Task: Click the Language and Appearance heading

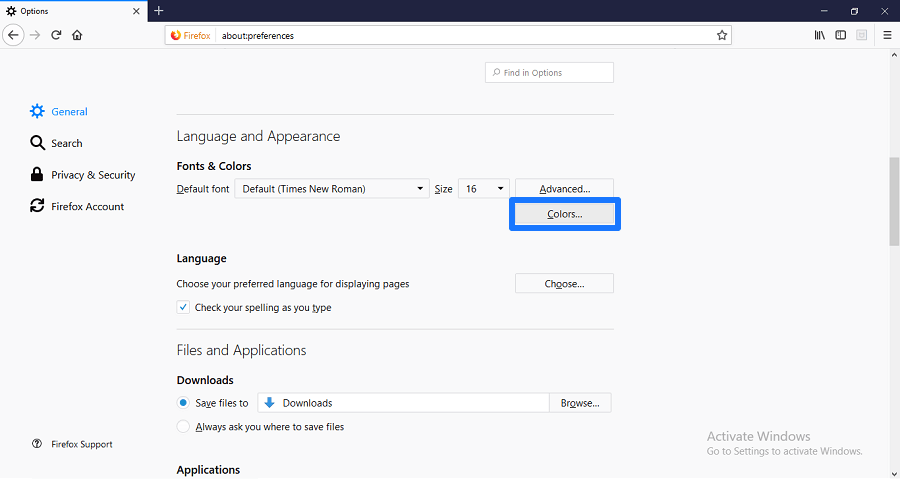Action: [x=258, y=136]
